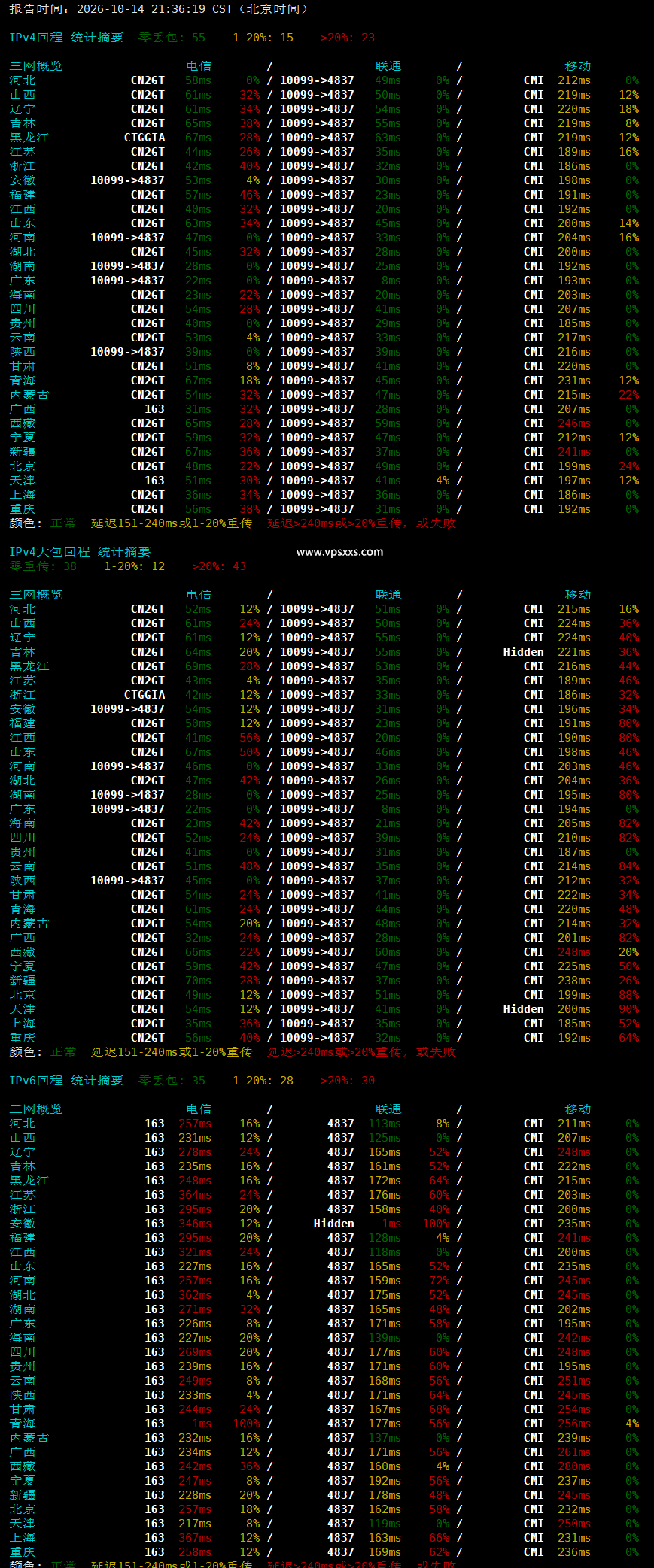Click 'CTGGIA' in 浙江 row of IPv4大包回程
Image resolution: width=654 pixels, height=1568 pixels.
tap(144, 695)
